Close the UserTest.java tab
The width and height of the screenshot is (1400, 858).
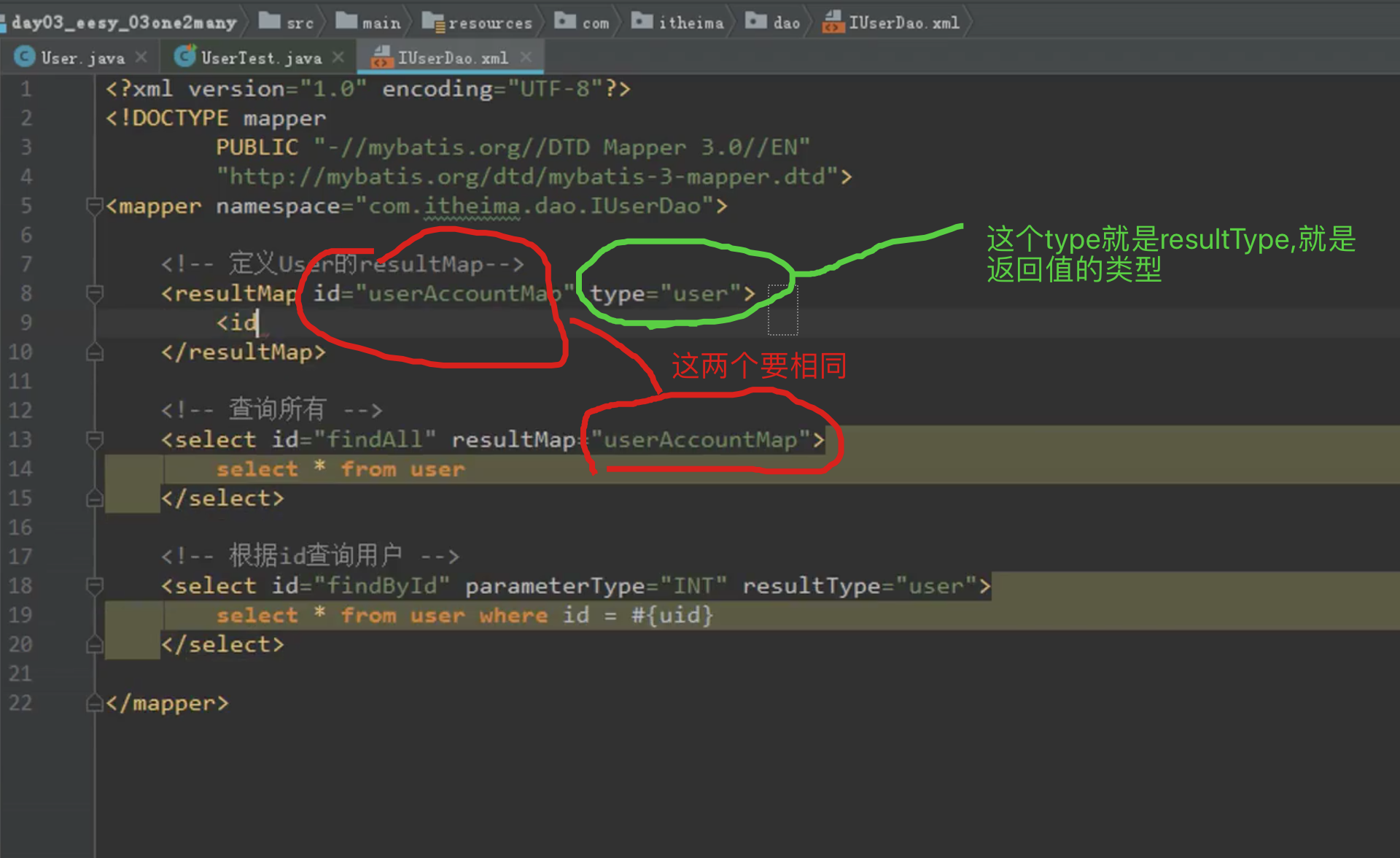click(x=338, y=57)
